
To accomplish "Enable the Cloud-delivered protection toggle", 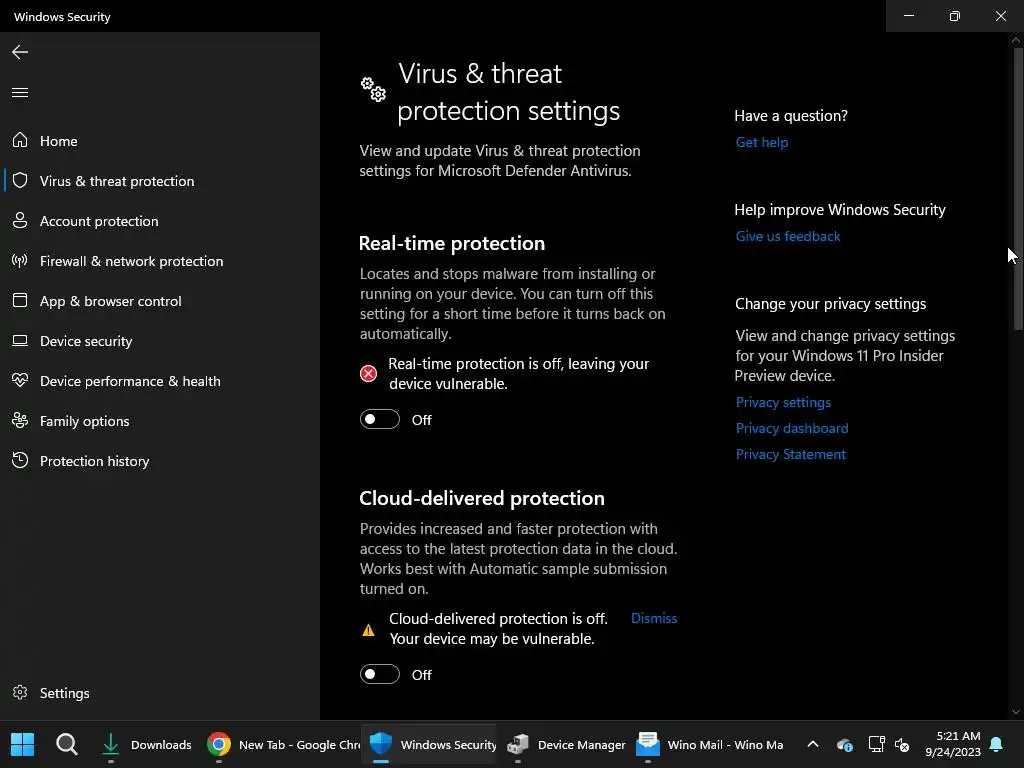I will [380, 675].
